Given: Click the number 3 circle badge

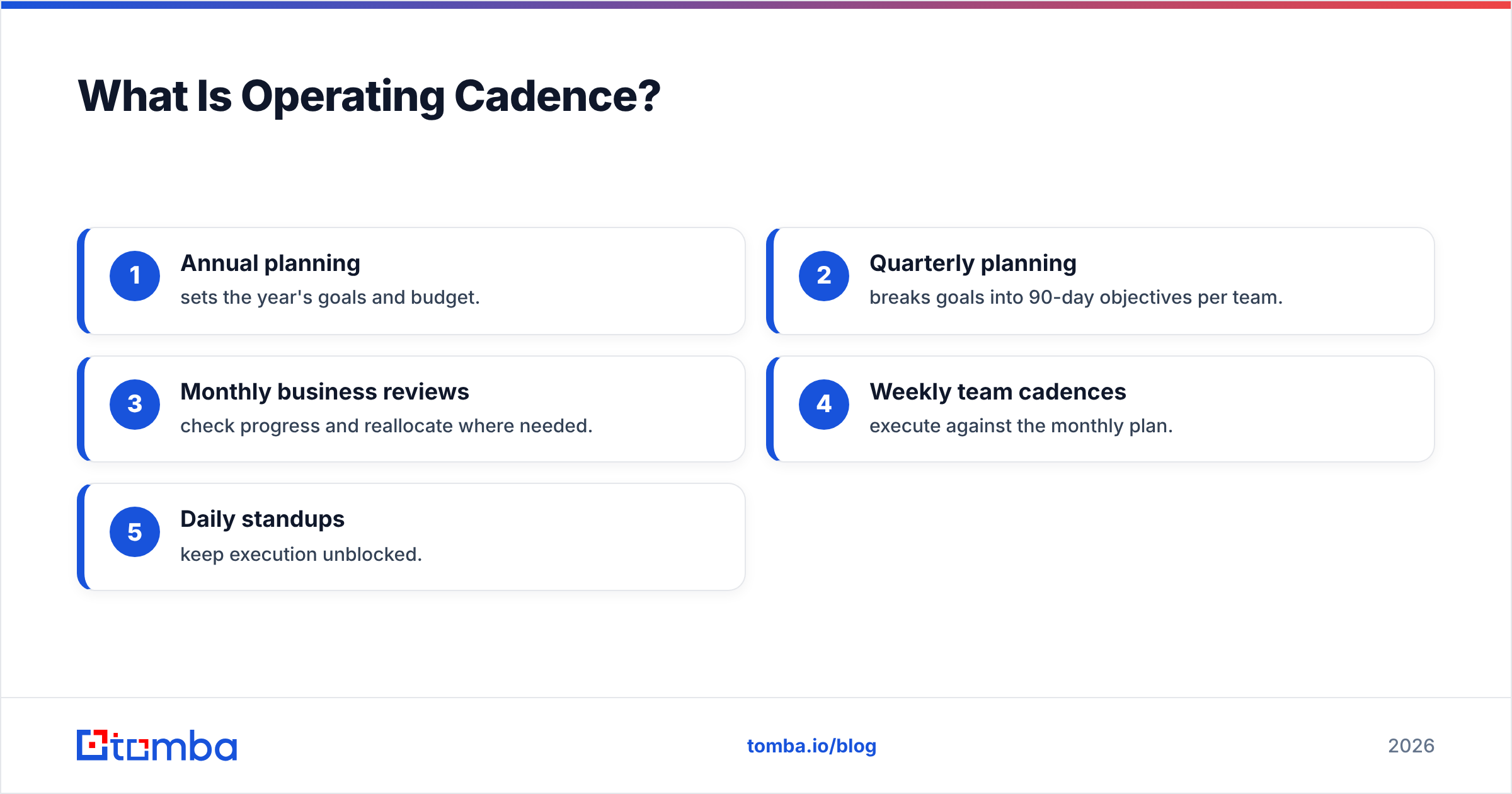Looking at the screenshot, I should (135, 405).
